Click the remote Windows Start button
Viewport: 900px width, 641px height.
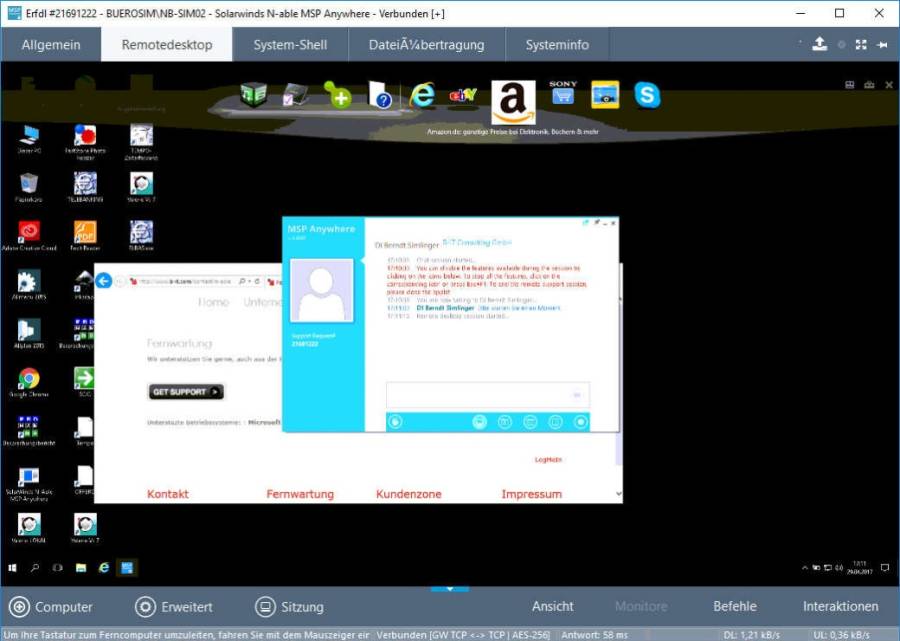point(12,568)
